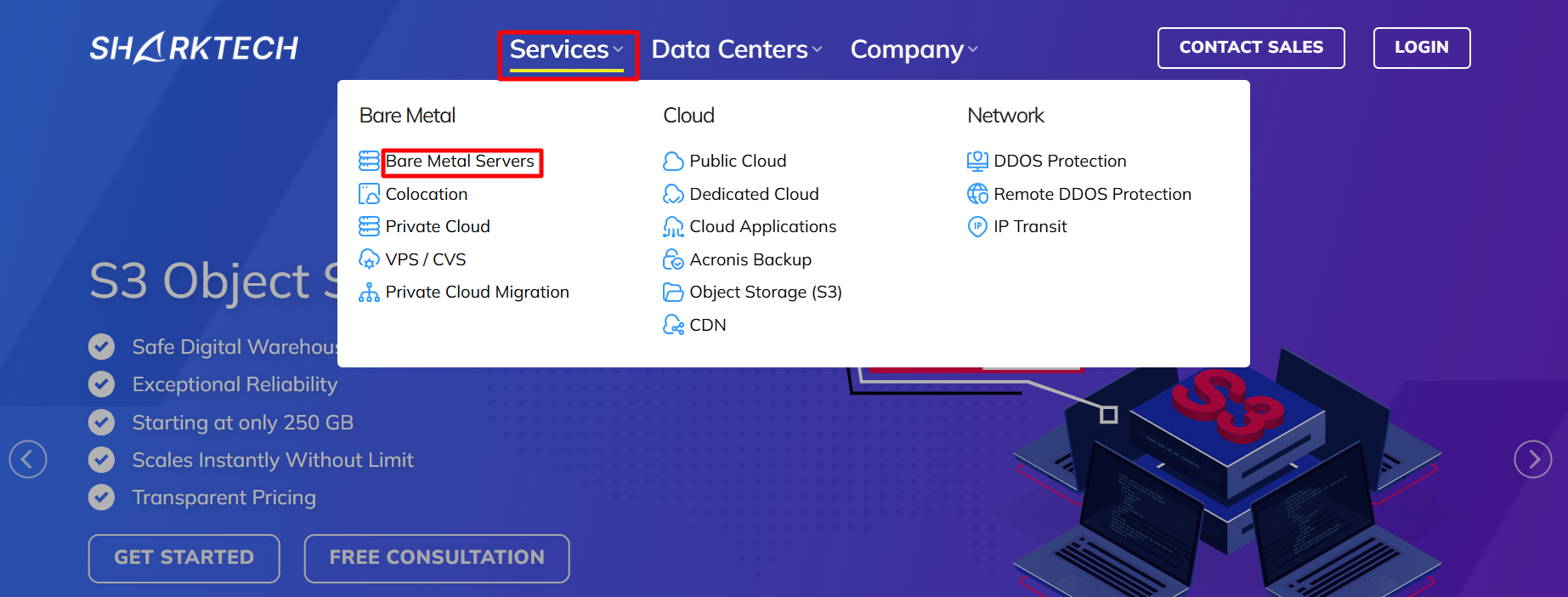Image resolution: width=1568 pixels, height=597 pixels.
Task: Open the CDN link
Action: point(708,325)
